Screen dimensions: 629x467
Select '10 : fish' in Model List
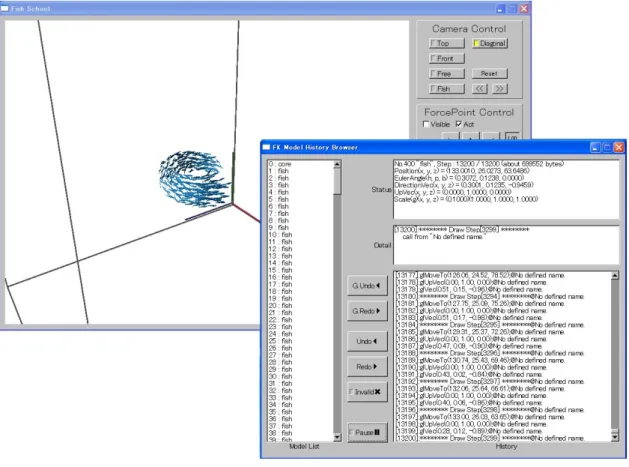tap(280, 235)
